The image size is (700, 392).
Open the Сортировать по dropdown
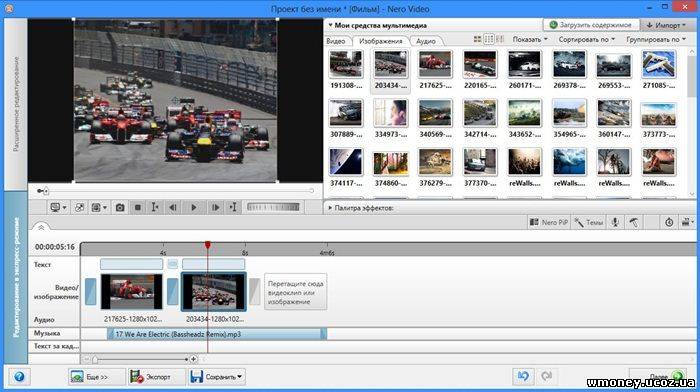point(587,40)
